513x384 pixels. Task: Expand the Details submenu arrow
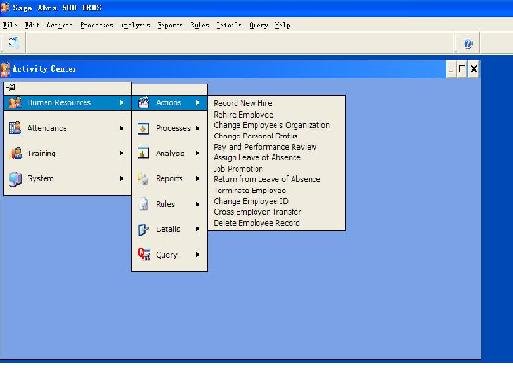click(198, 229)
